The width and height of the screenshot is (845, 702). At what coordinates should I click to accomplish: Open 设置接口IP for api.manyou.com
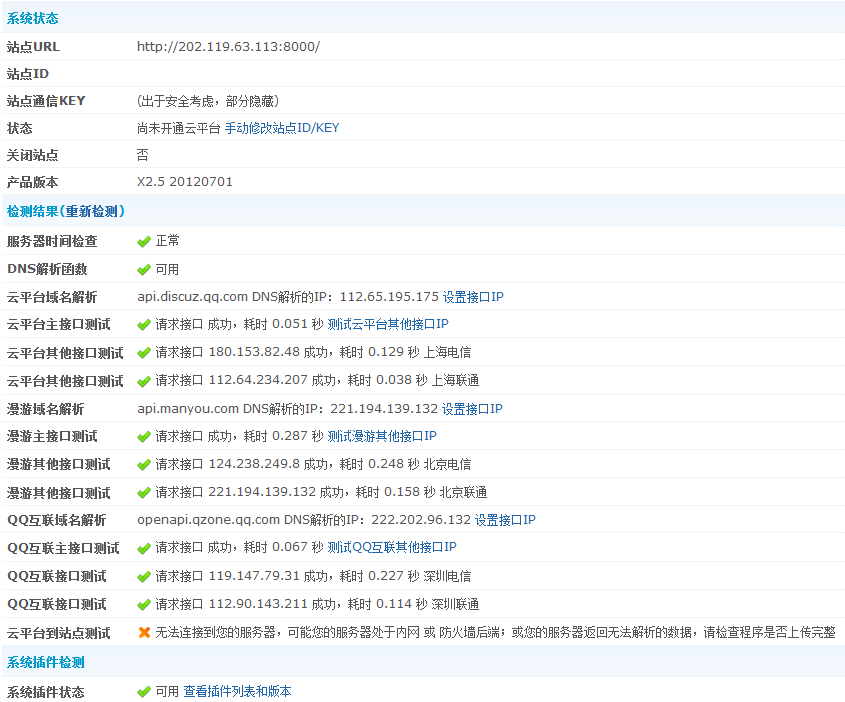pos(472,409)
